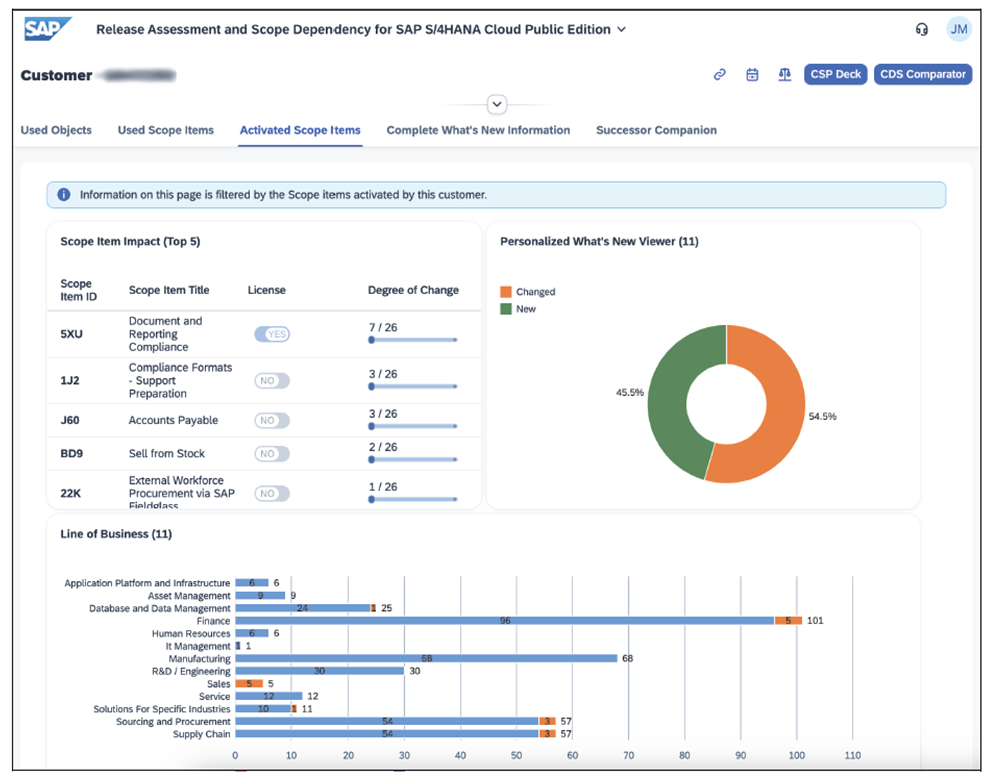Open the application title dropdown arrow

point(621,29)
